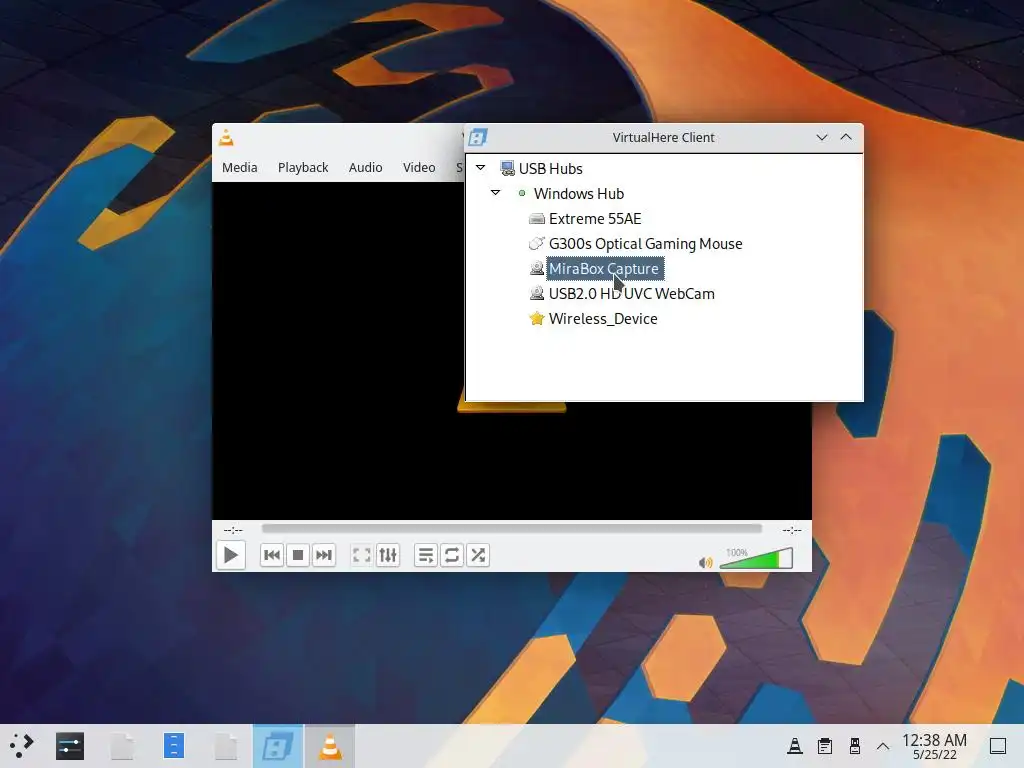
Task: Open the removable devices tray icon
Action: point(854,746)
